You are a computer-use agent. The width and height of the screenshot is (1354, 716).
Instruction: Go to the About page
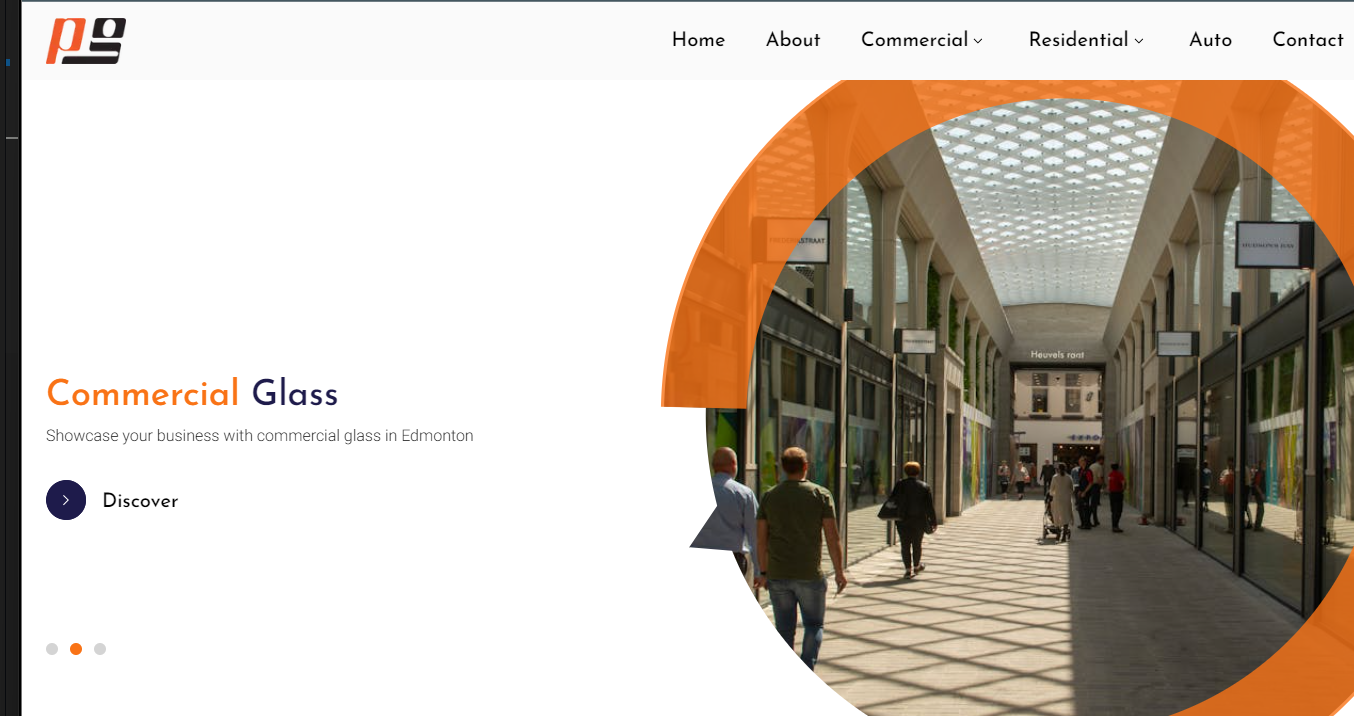pos(793,40)
